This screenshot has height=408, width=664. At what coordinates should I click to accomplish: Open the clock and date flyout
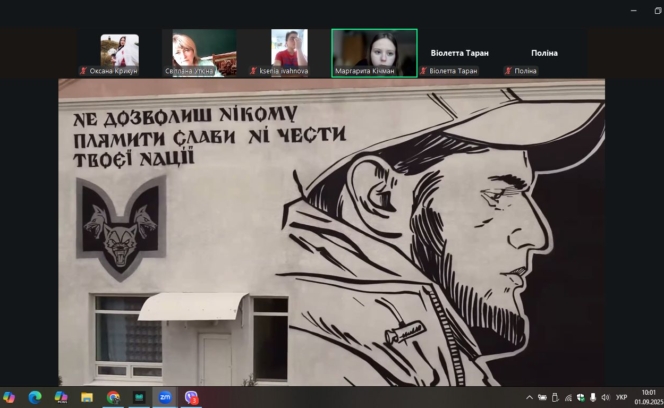[x=647, y=397]
